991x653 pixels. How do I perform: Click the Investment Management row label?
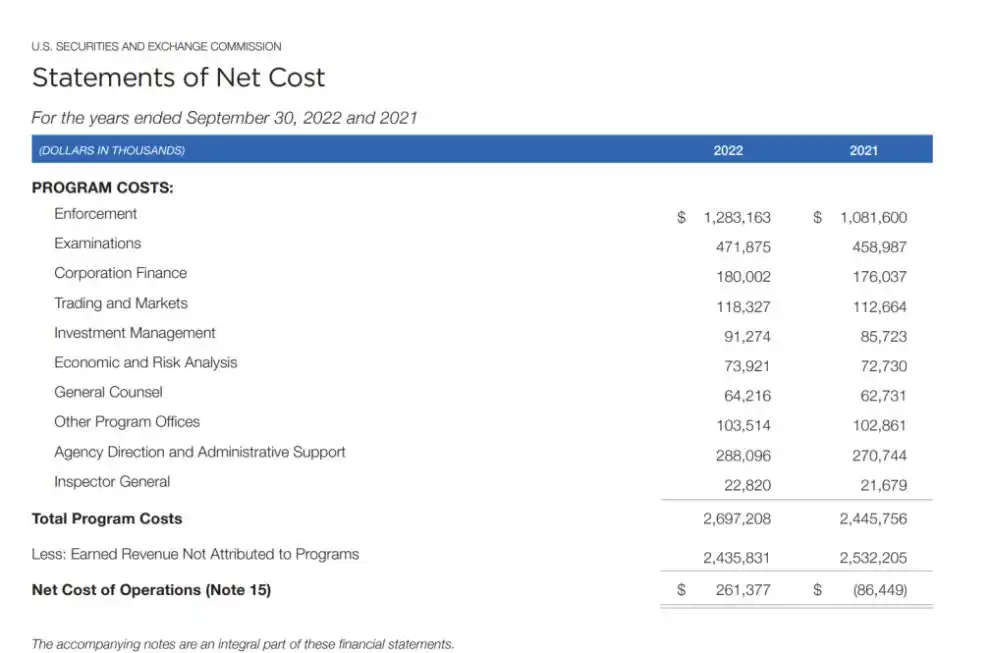(135, 333)
